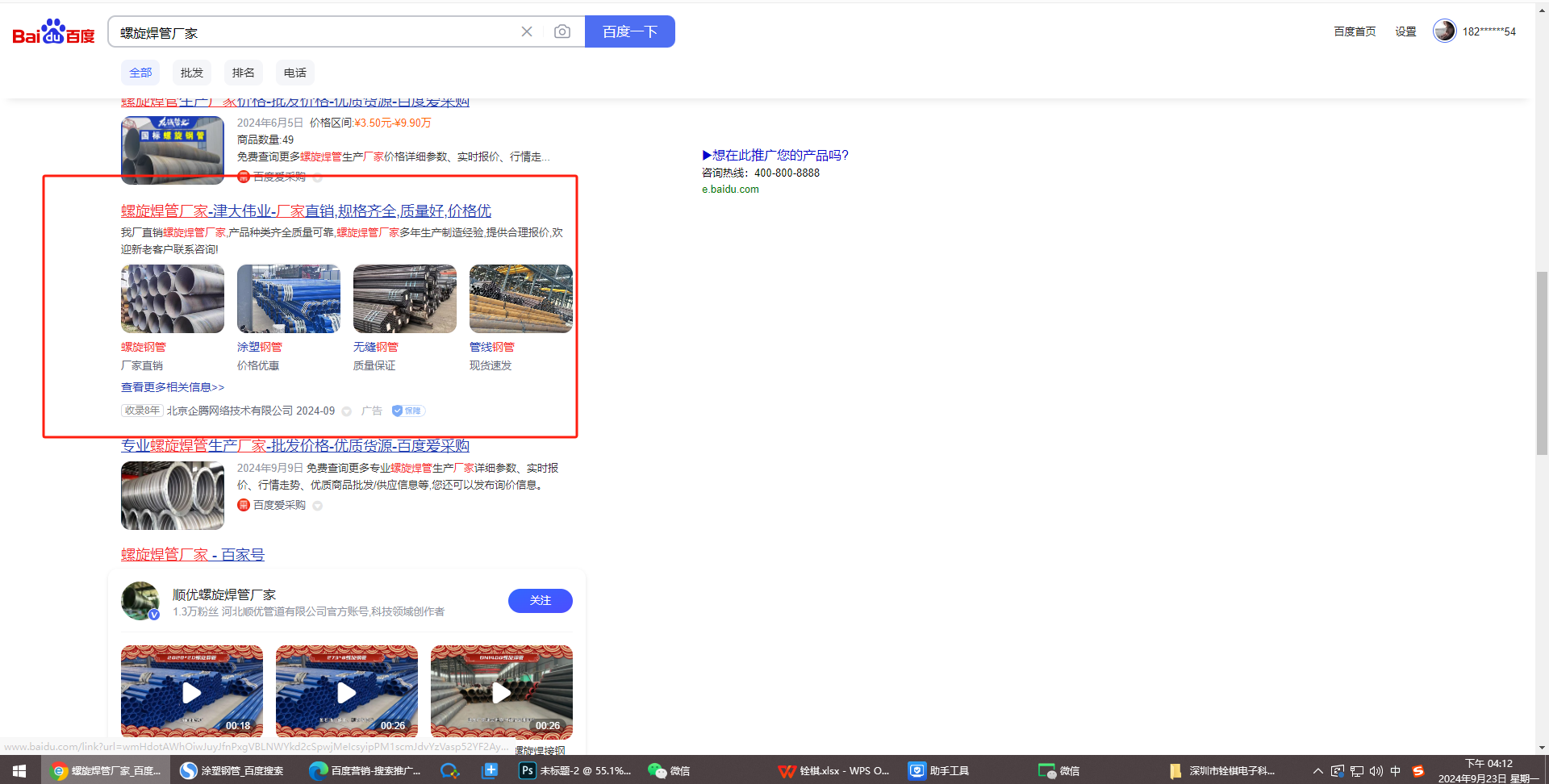Open the 涂塑钢管 product image

(289, 298)
